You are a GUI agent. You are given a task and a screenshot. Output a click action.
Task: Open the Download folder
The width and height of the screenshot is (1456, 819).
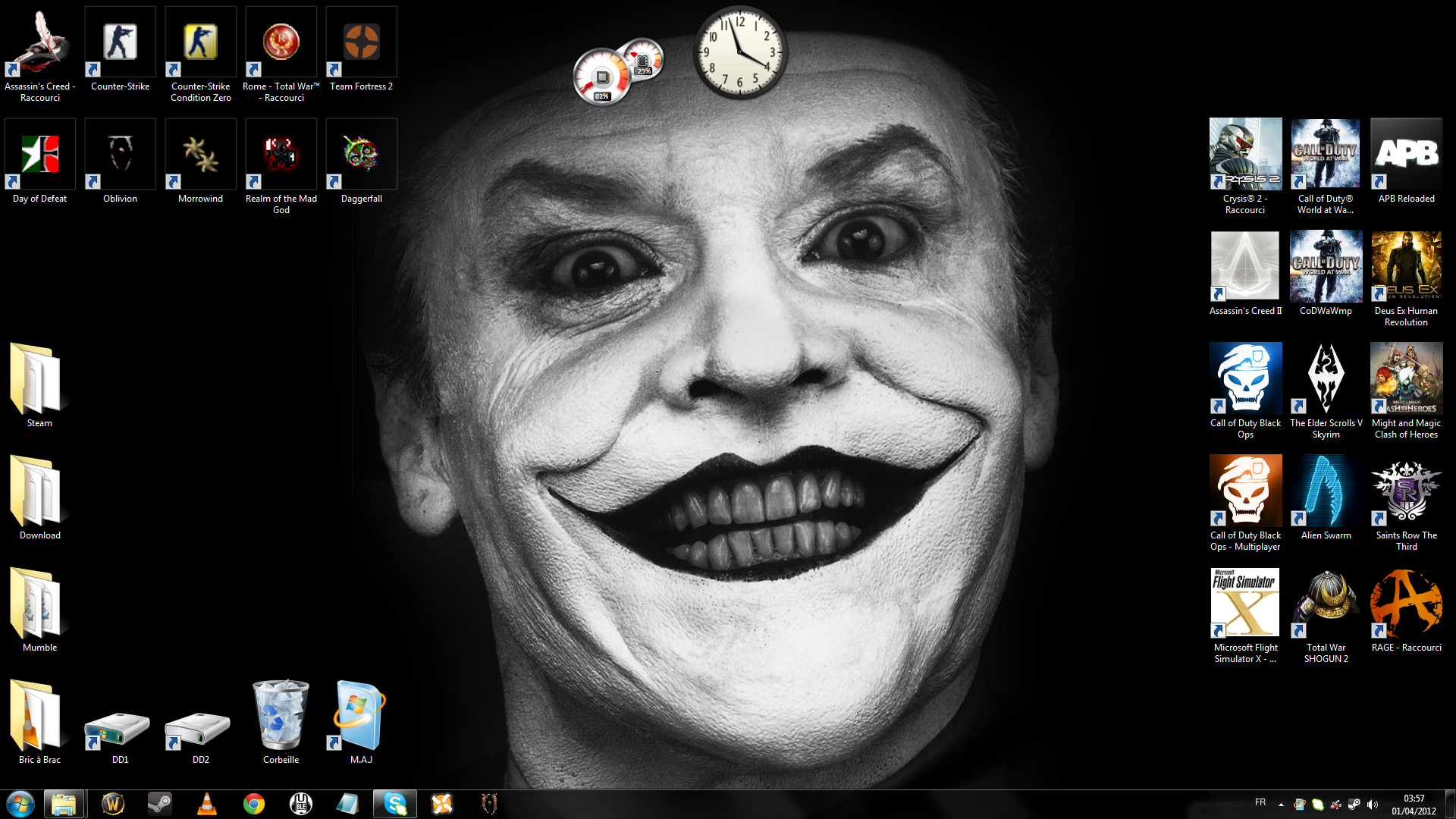[39, 497]
